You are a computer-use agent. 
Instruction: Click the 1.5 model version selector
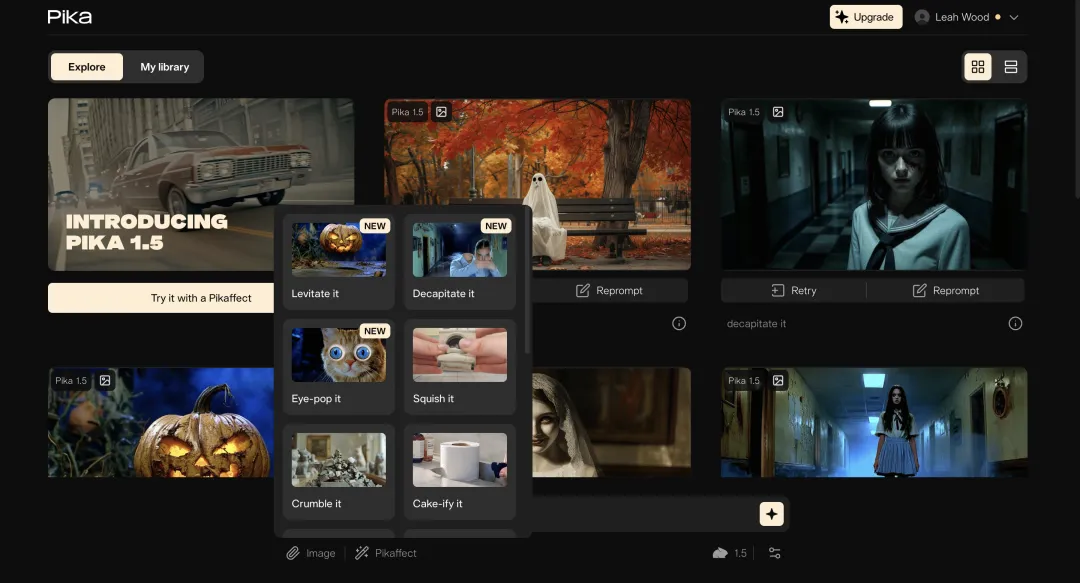point(730,553)
